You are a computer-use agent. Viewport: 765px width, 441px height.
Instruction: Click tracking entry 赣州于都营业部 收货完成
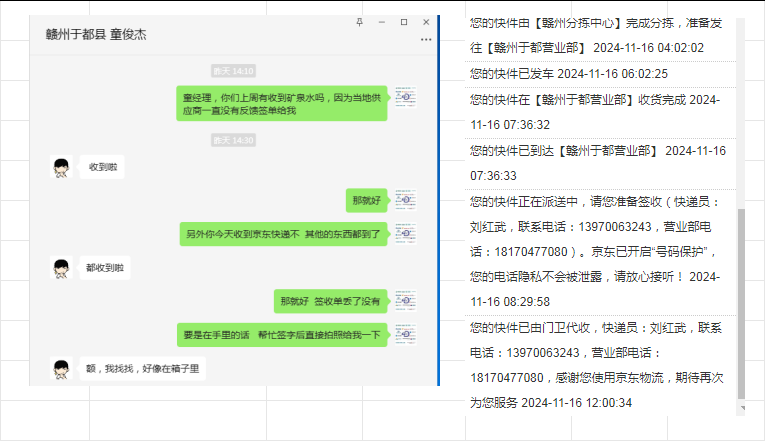coord(600,112)
